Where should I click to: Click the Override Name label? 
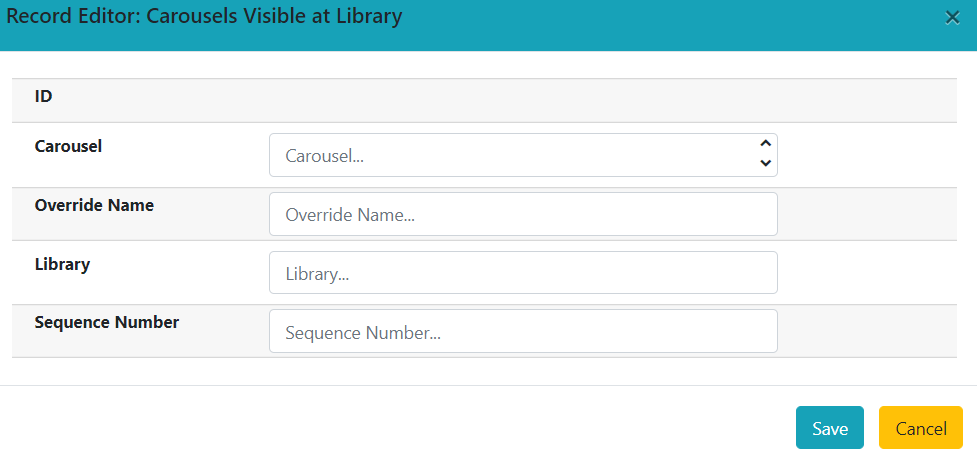94,205
